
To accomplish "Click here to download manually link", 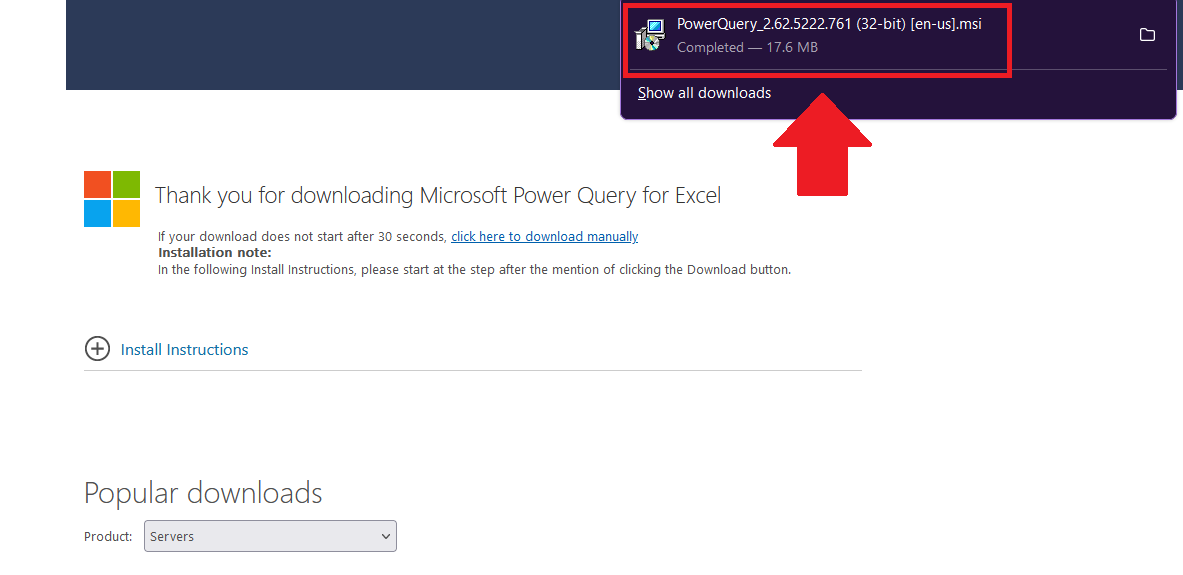I will (545, 236).
